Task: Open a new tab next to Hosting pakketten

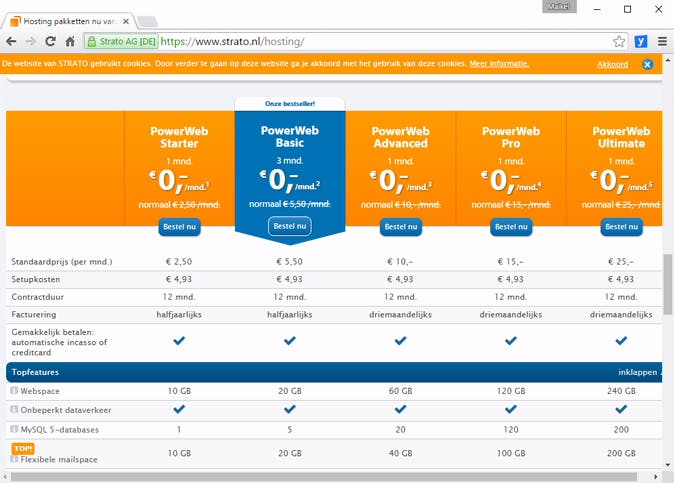Action: [x=148, y=21]
